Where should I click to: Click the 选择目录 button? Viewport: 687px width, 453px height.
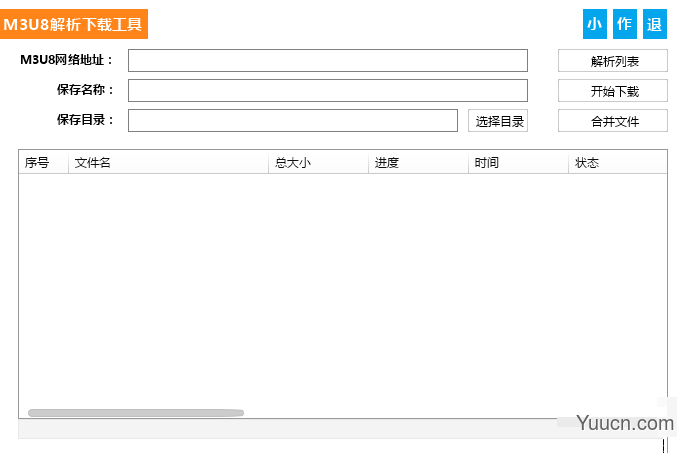pyautogui.click(x=498, y=120)
